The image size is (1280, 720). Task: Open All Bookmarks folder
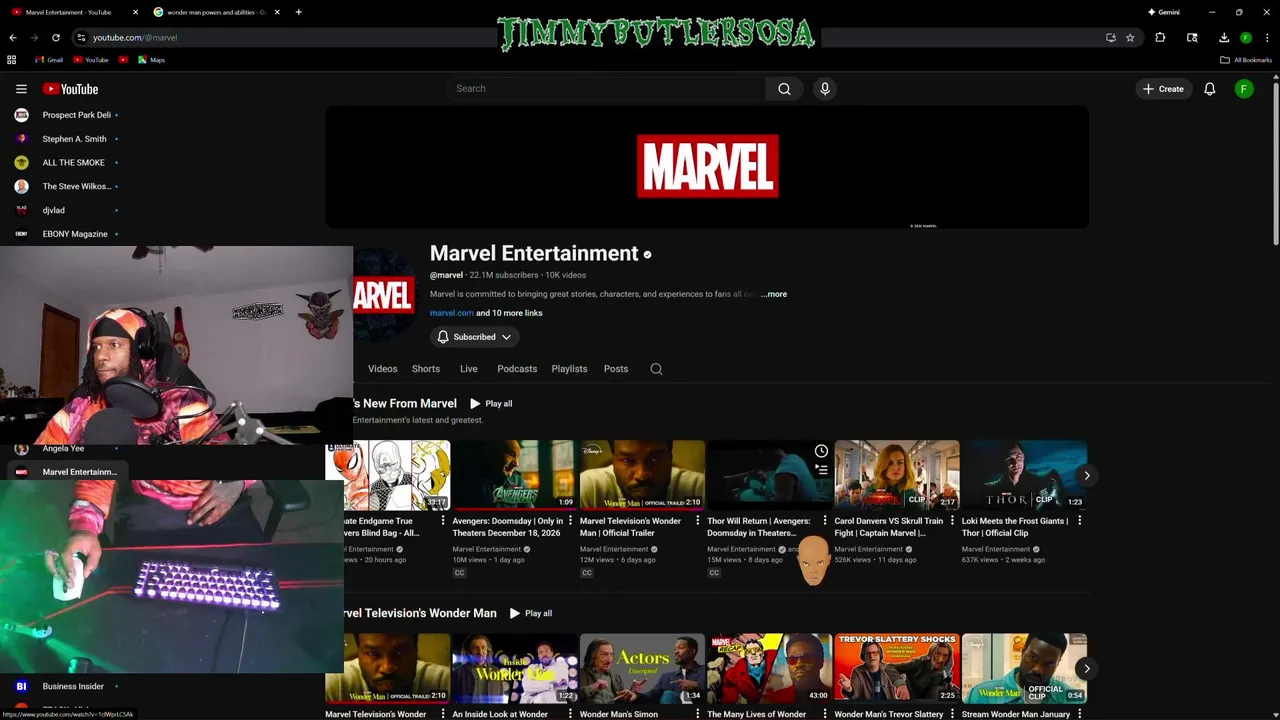[1246, 60]
